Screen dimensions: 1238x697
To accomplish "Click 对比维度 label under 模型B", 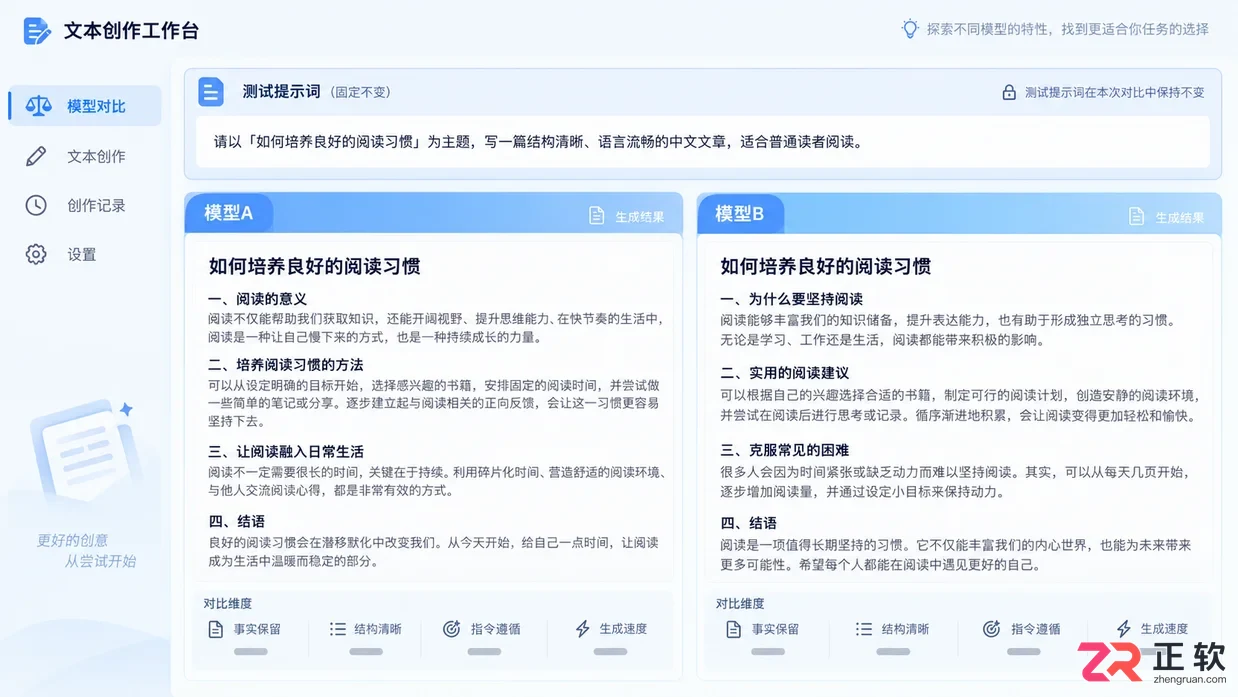I will pyautogui.click(x=740, y=603).
